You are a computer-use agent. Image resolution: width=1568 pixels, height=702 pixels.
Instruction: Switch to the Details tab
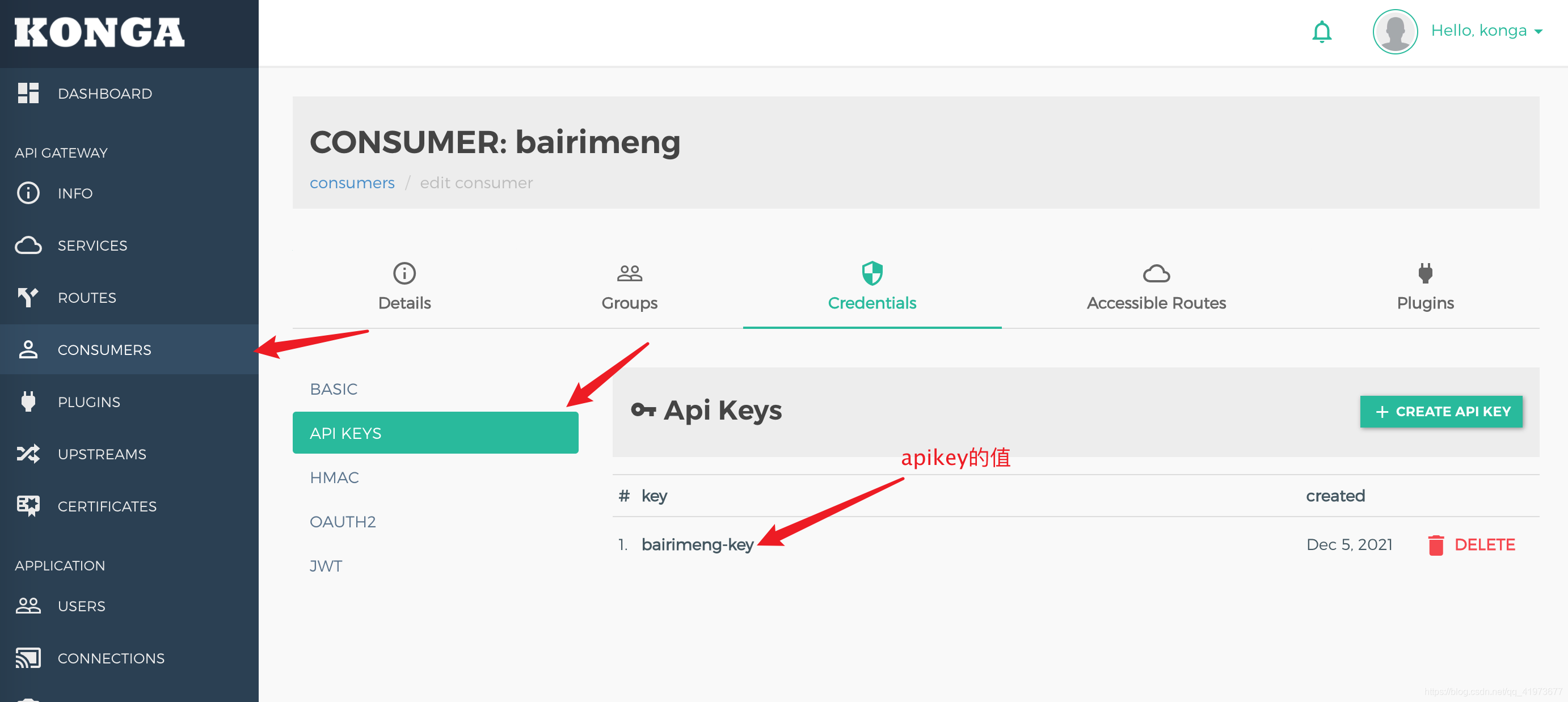click(x=404, y=287)
